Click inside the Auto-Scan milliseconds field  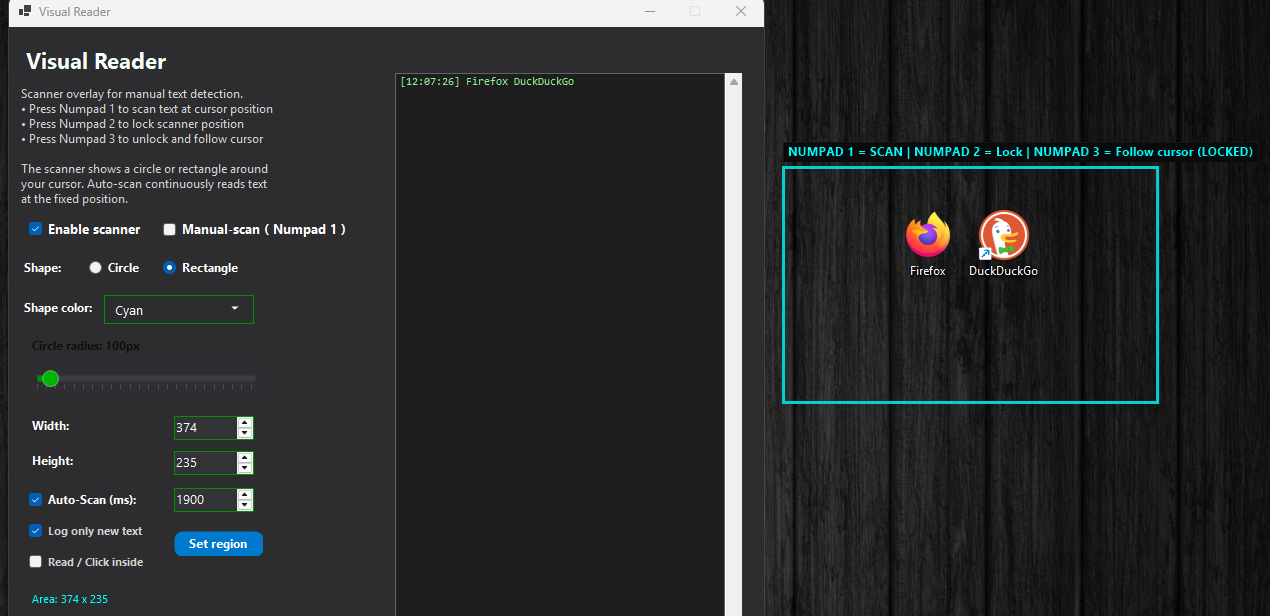(x=205, y=499)
